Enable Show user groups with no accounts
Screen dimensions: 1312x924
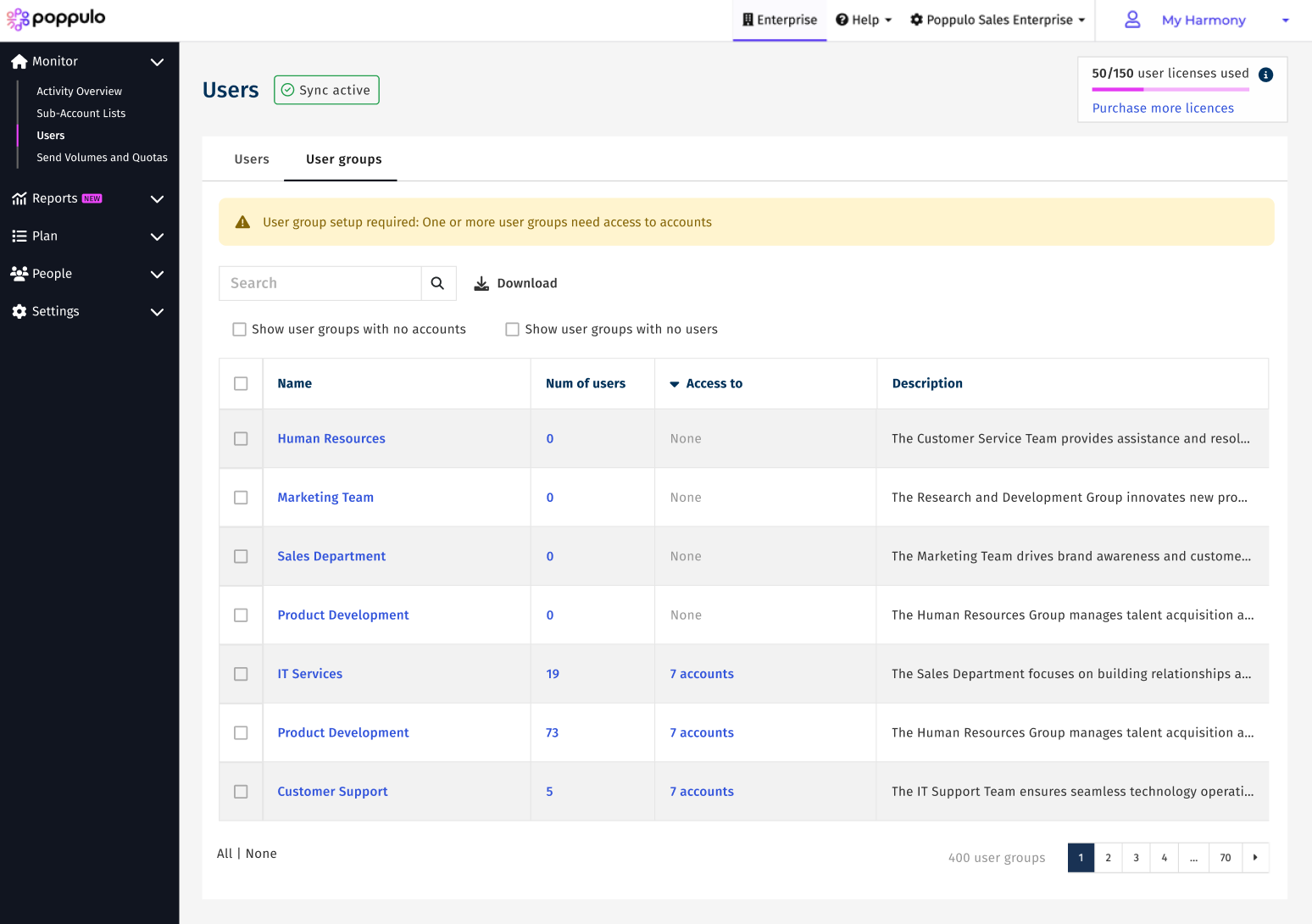[x=240, y=330]
